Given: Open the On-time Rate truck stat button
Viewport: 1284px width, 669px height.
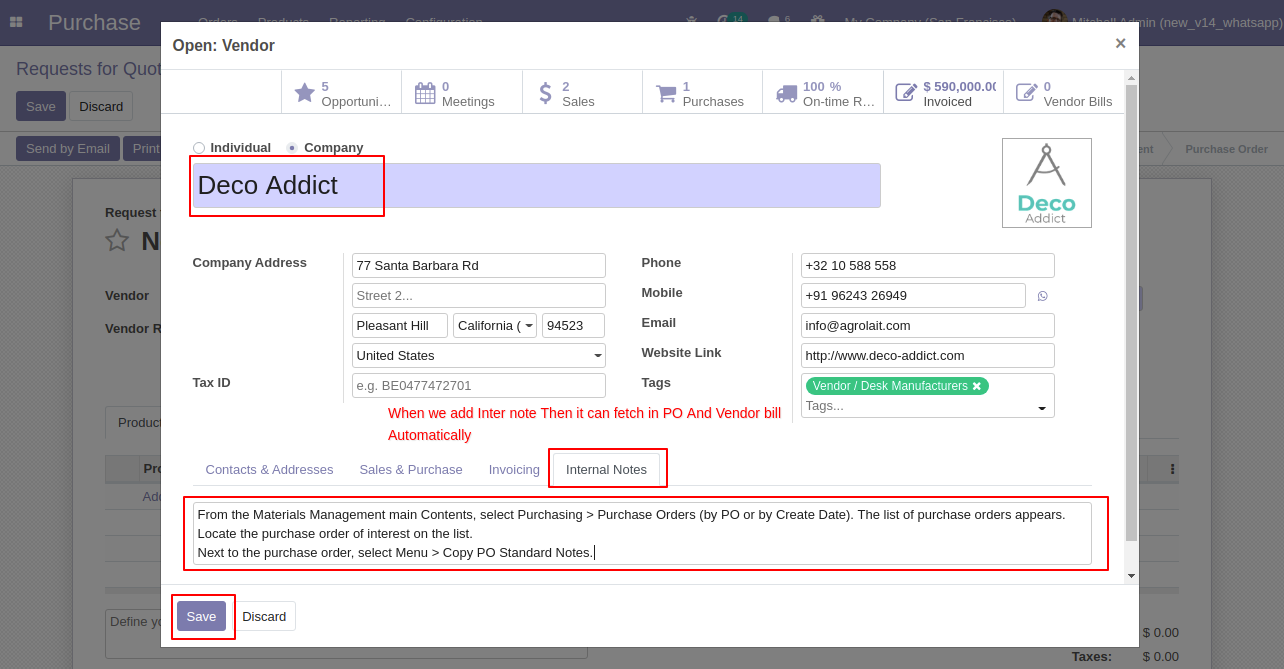Looking at the screenshot, I should click(x=823, y=93).
